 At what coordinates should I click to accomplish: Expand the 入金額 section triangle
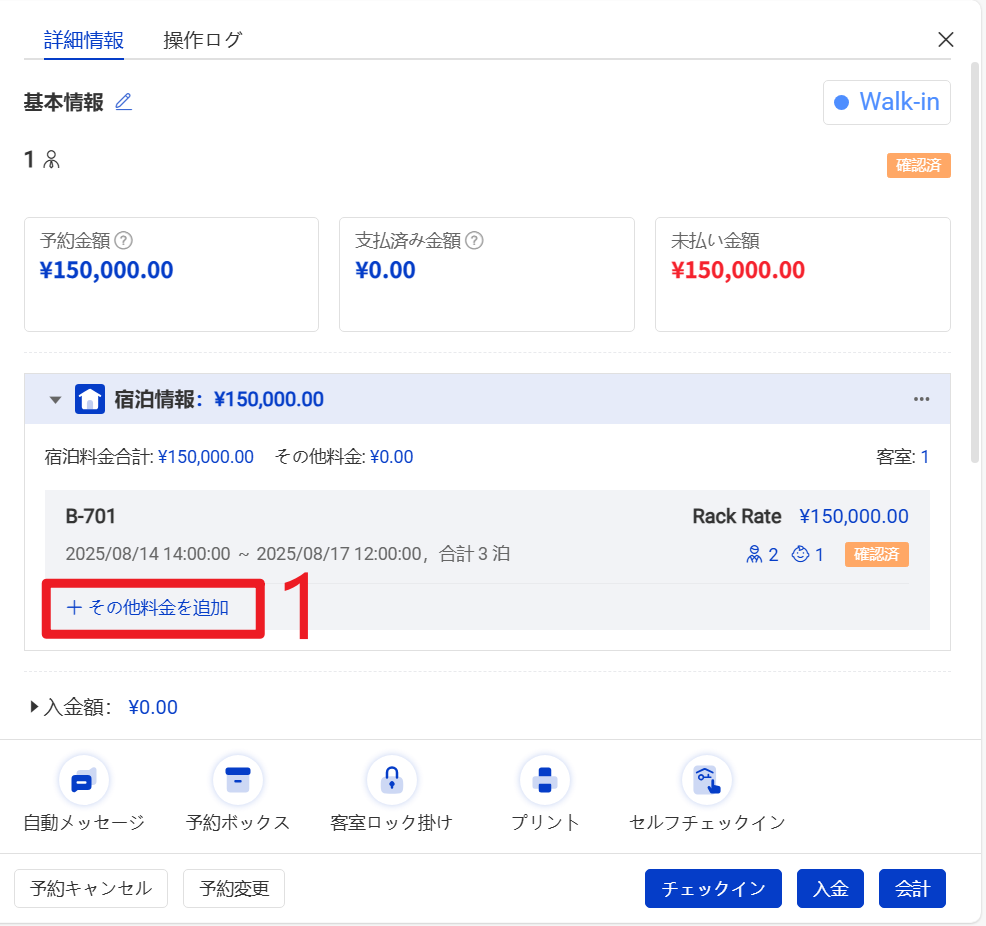coord(35,707)
